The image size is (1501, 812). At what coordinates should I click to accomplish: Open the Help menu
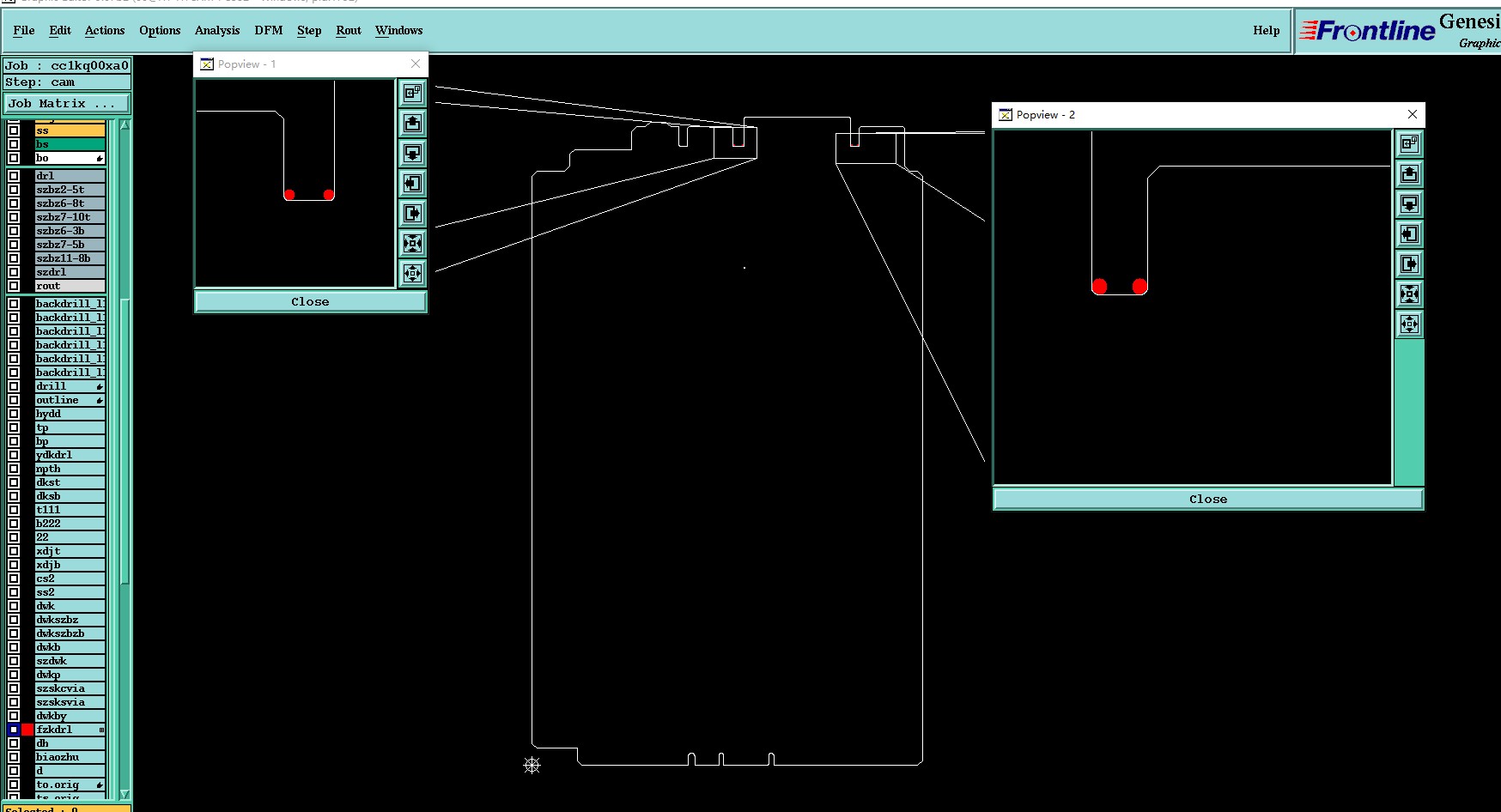(x=1267, y=31)
